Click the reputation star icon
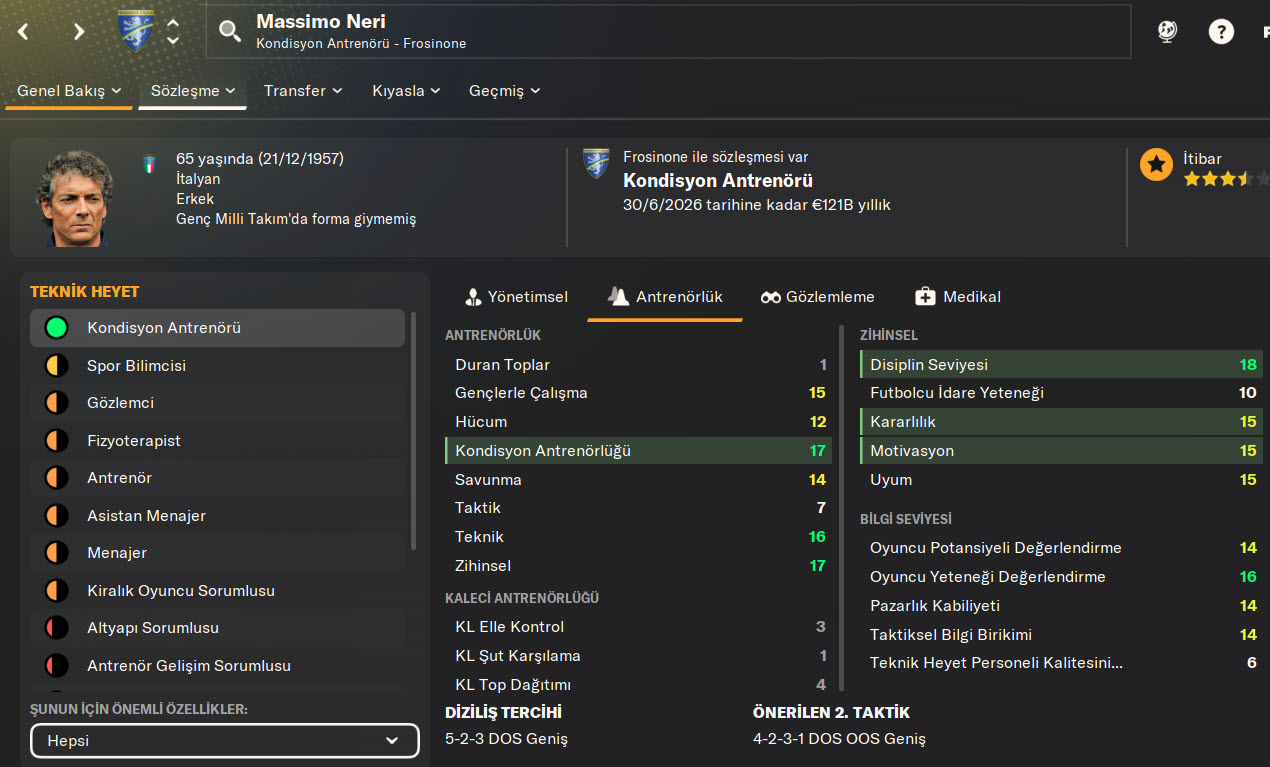 1156,165
